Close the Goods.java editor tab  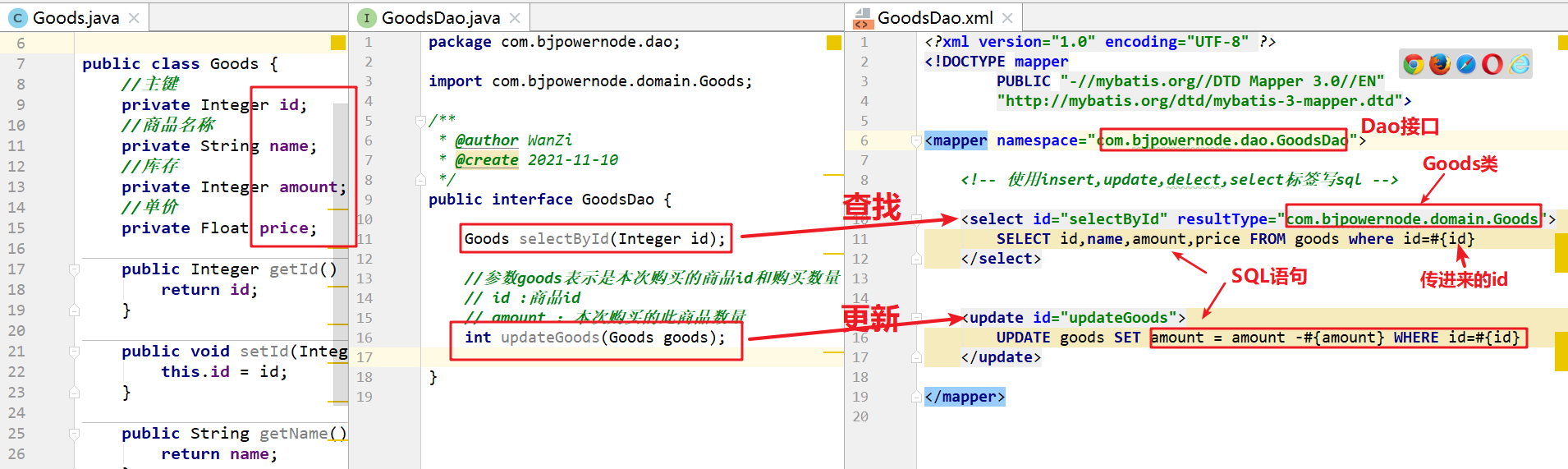pos(134,18)
